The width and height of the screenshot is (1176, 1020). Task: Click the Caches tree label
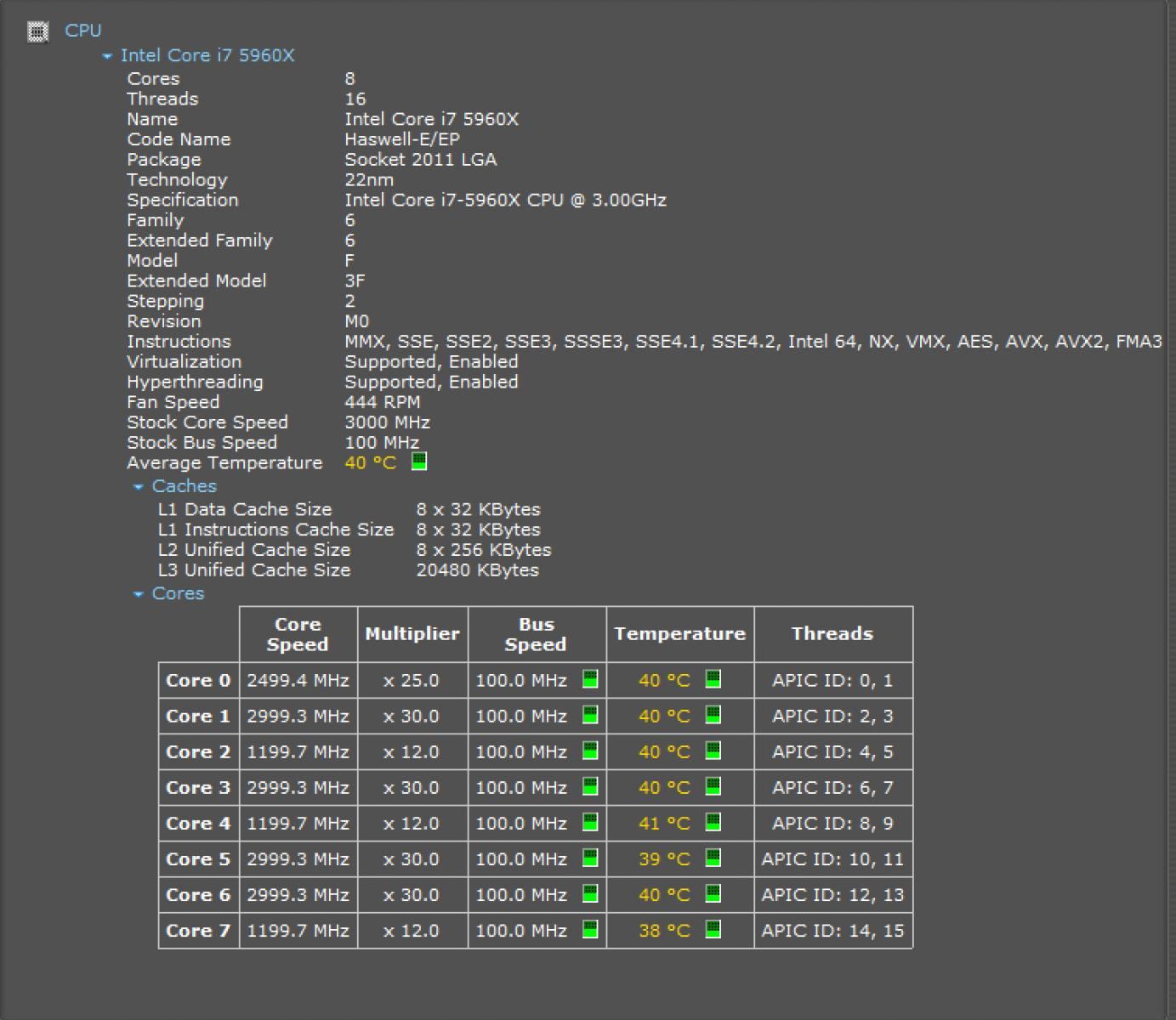[x=185, y=487]
